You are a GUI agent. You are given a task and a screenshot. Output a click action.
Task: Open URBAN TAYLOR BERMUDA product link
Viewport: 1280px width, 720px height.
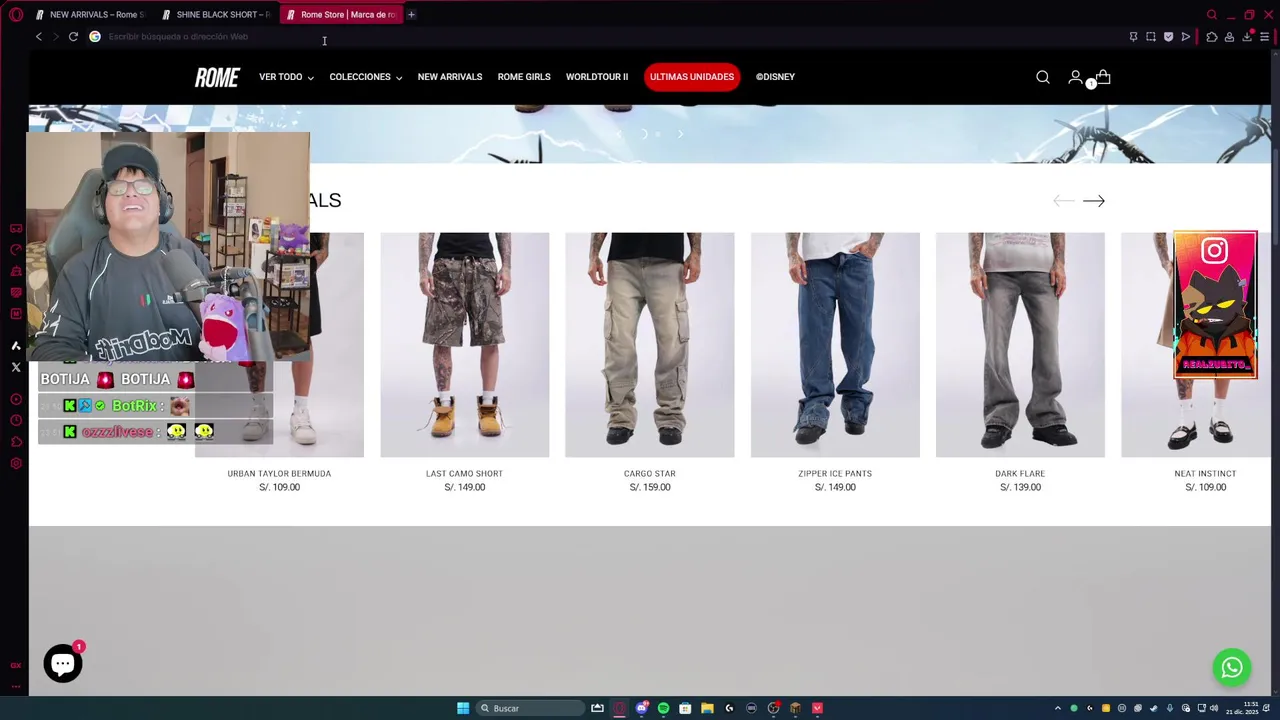click(279, 474)
